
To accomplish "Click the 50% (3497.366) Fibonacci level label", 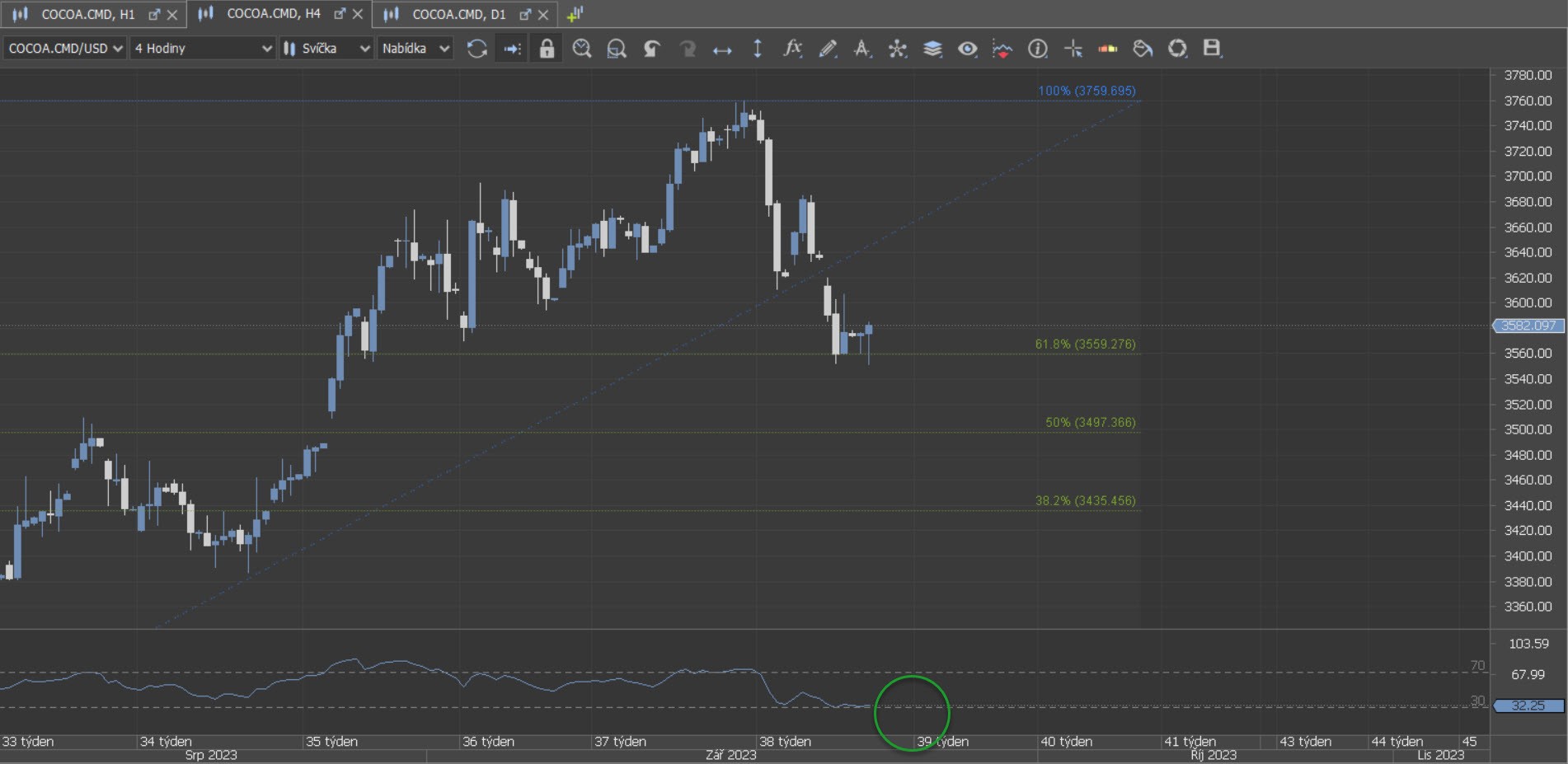I will [1091, 422].
